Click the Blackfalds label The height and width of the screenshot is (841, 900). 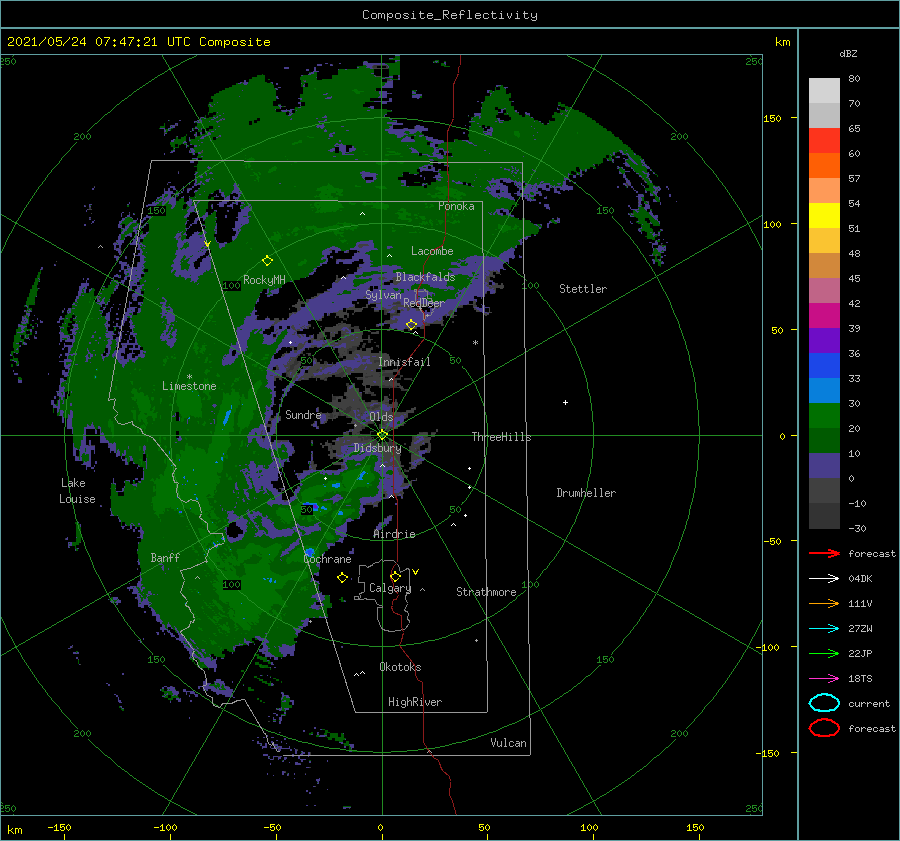point(425,277)
